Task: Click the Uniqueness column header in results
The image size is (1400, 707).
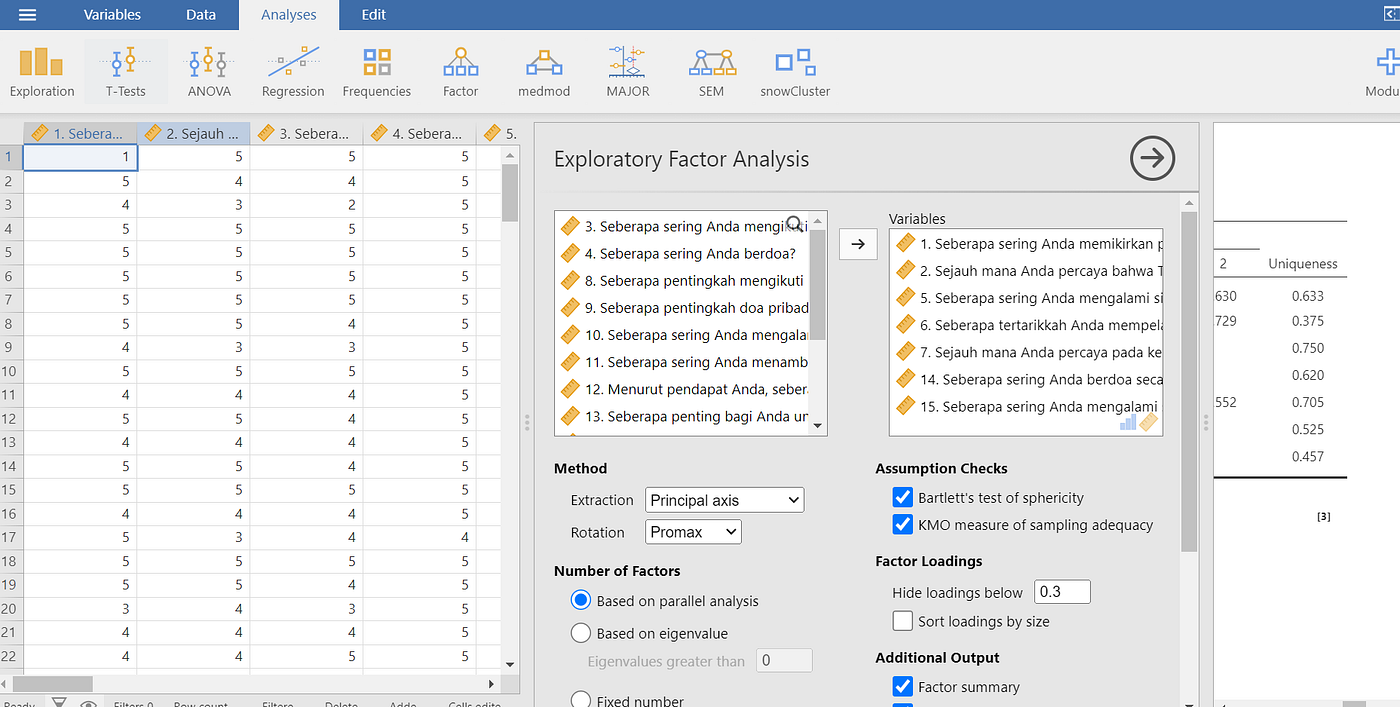Action: (x=1303, y=264)
